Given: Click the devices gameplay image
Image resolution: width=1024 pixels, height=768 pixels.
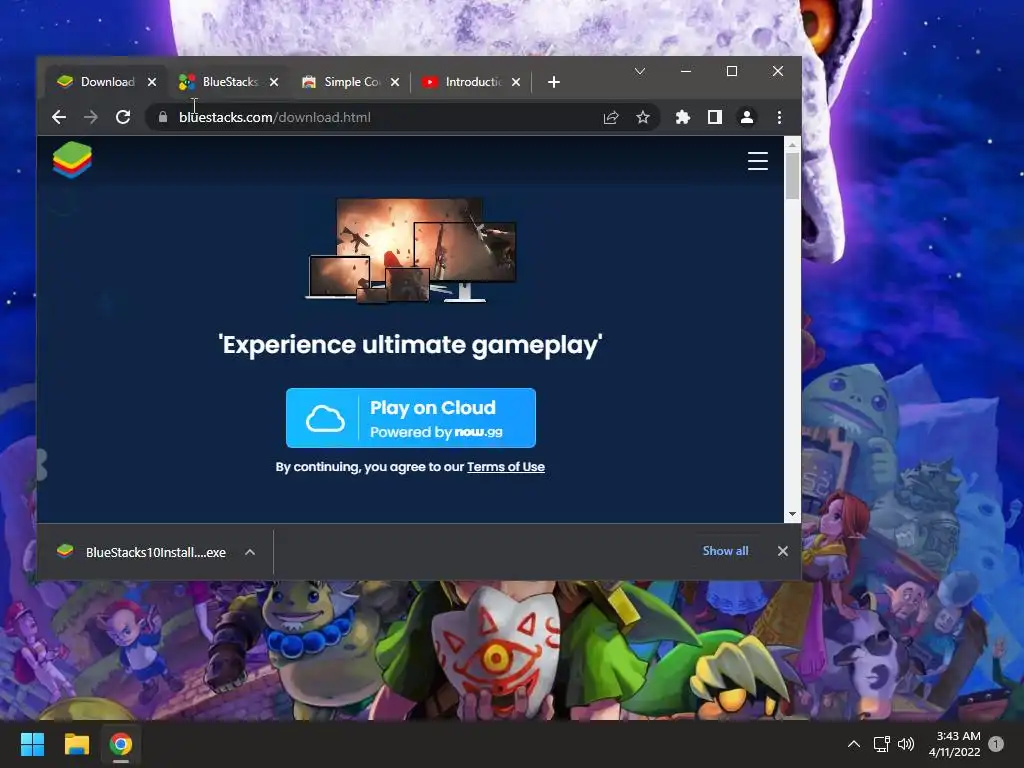Looking at the screenshot, I should (x=412, y=250).
